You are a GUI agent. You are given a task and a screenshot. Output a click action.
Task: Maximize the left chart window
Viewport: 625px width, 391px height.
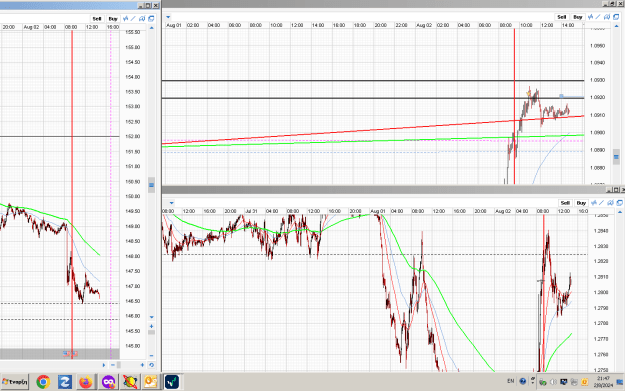[148, 5]
